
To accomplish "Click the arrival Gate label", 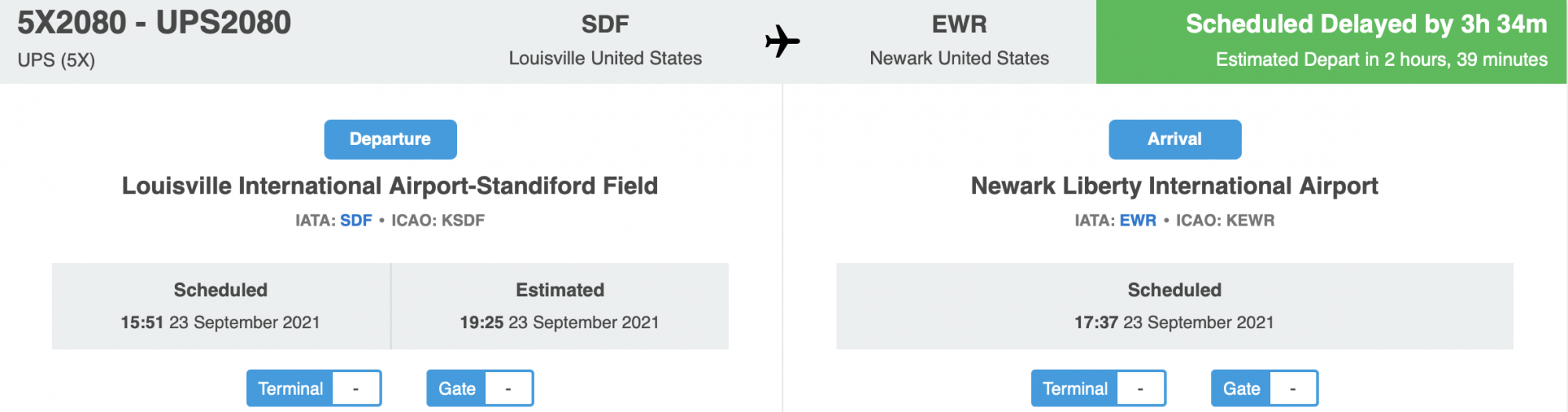I will click(x=1241, y=389).
